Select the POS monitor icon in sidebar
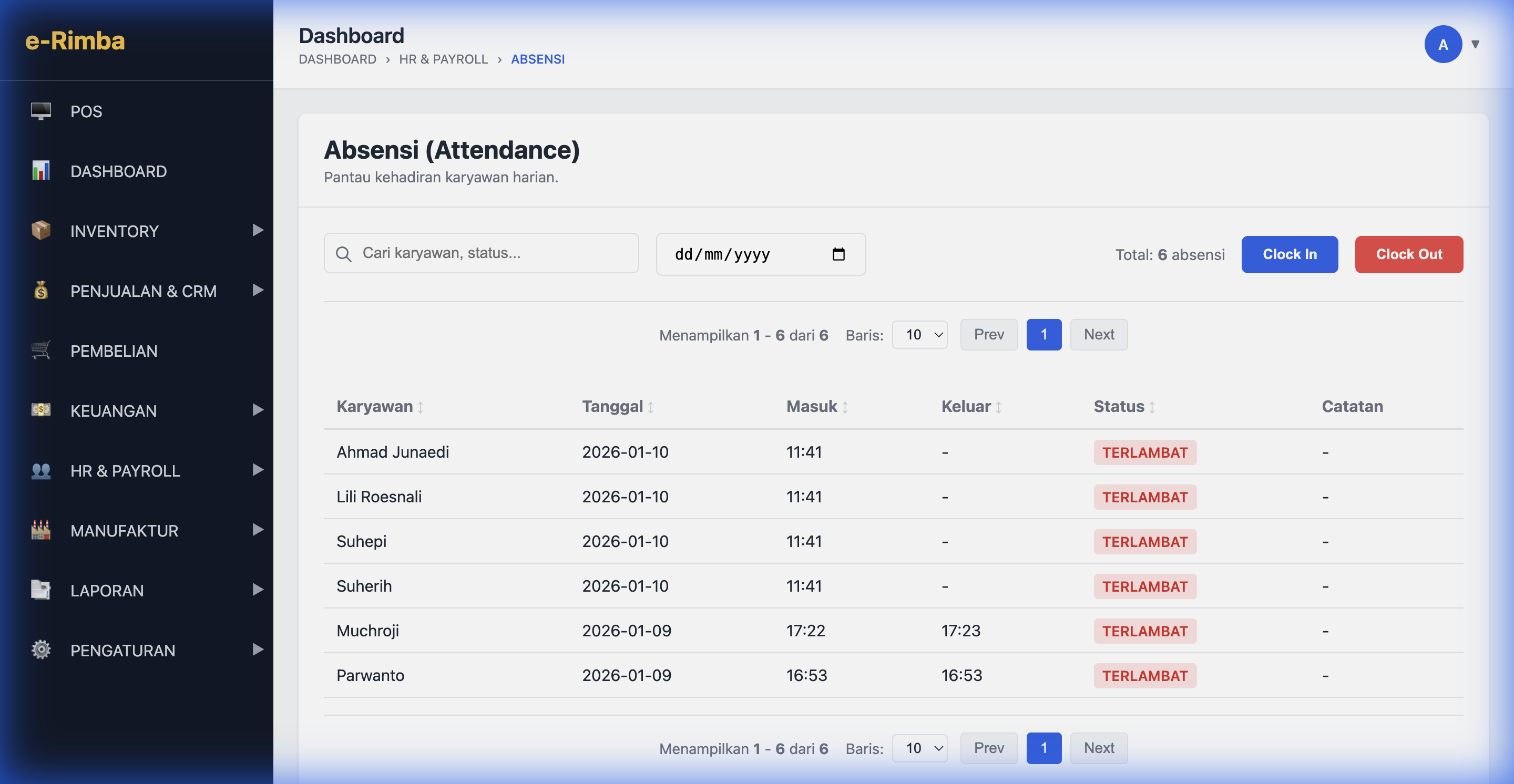This screenshot has width=1514, height=784. click(40, 111)
